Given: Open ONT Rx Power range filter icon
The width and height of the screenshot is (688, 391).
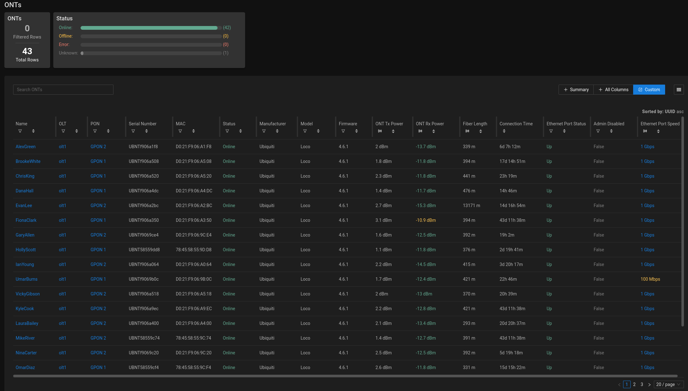Looking at the screenshot, I should click(420, 131).
